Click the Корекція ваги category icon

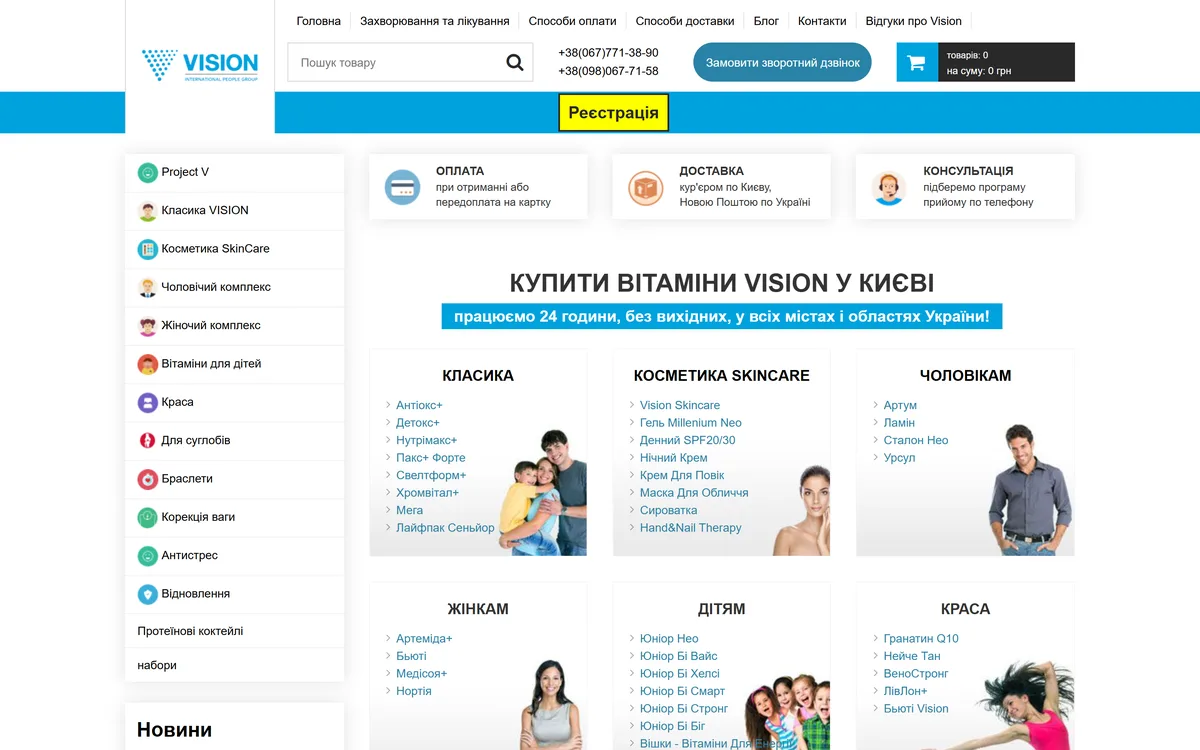click(x=148, y=517)
